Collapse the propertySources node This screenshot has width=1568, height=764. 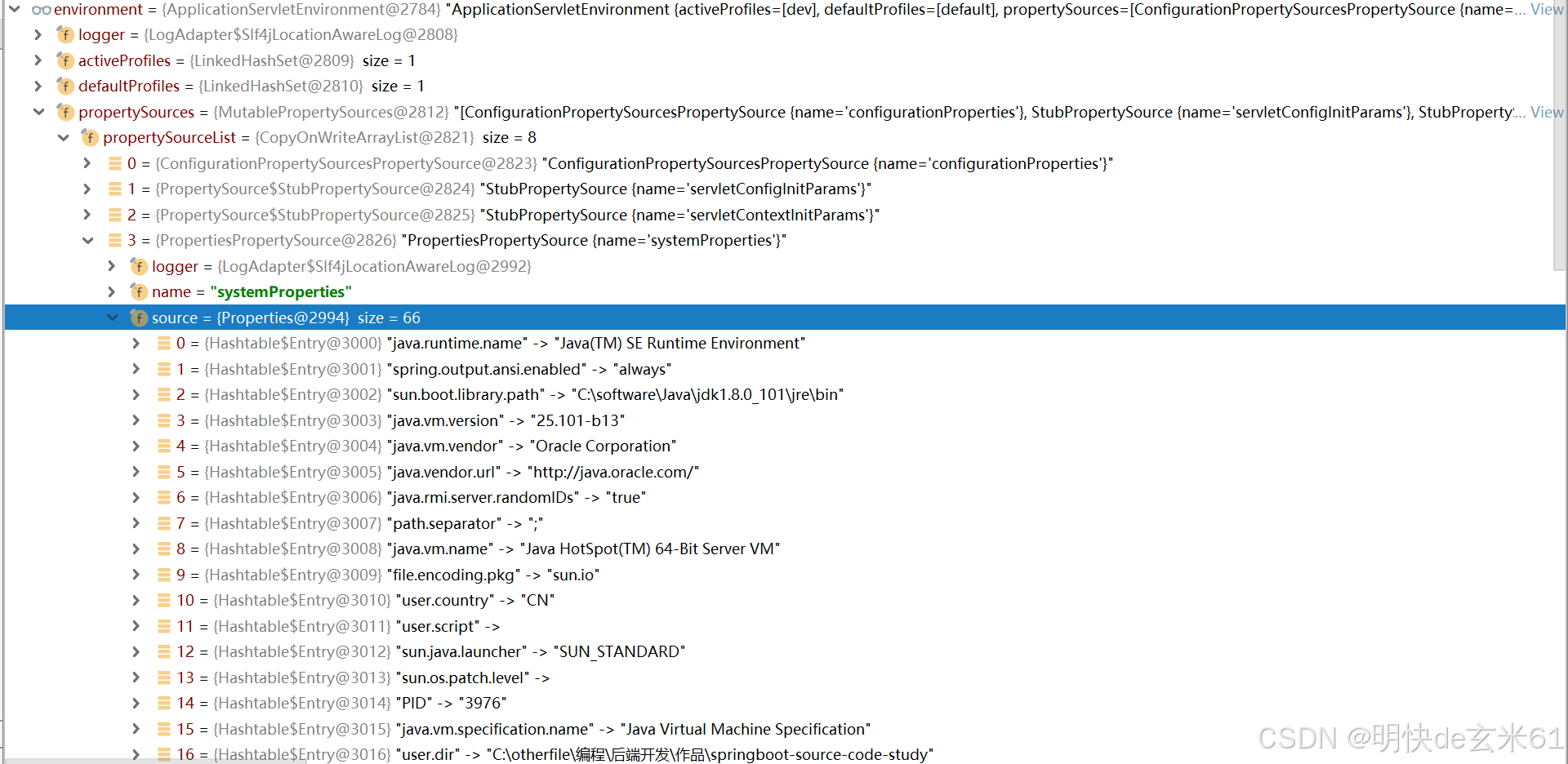[38, 112]
